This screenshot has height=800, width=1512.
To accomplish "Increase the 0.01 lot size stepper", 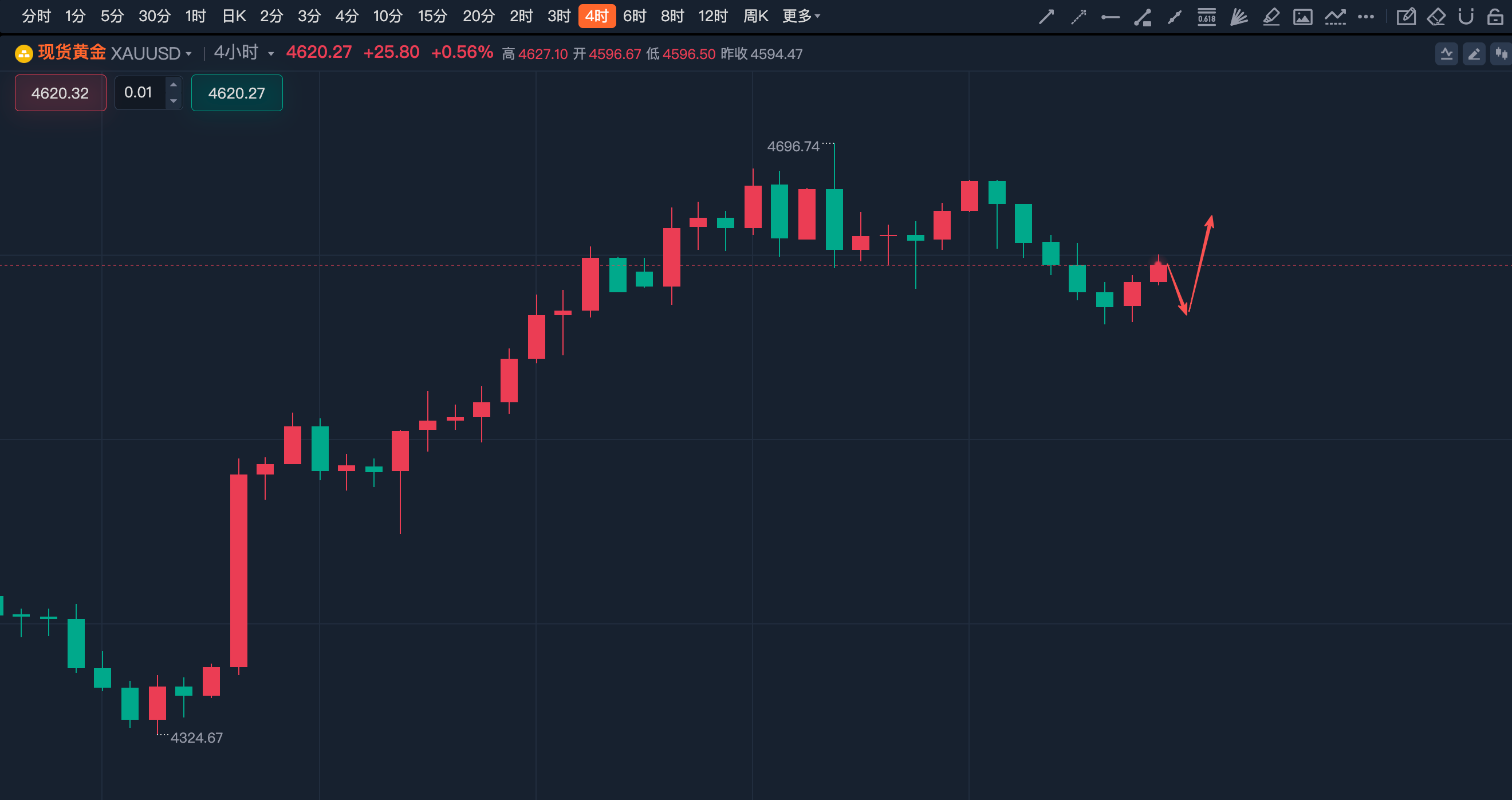I will tap(173, 85).
